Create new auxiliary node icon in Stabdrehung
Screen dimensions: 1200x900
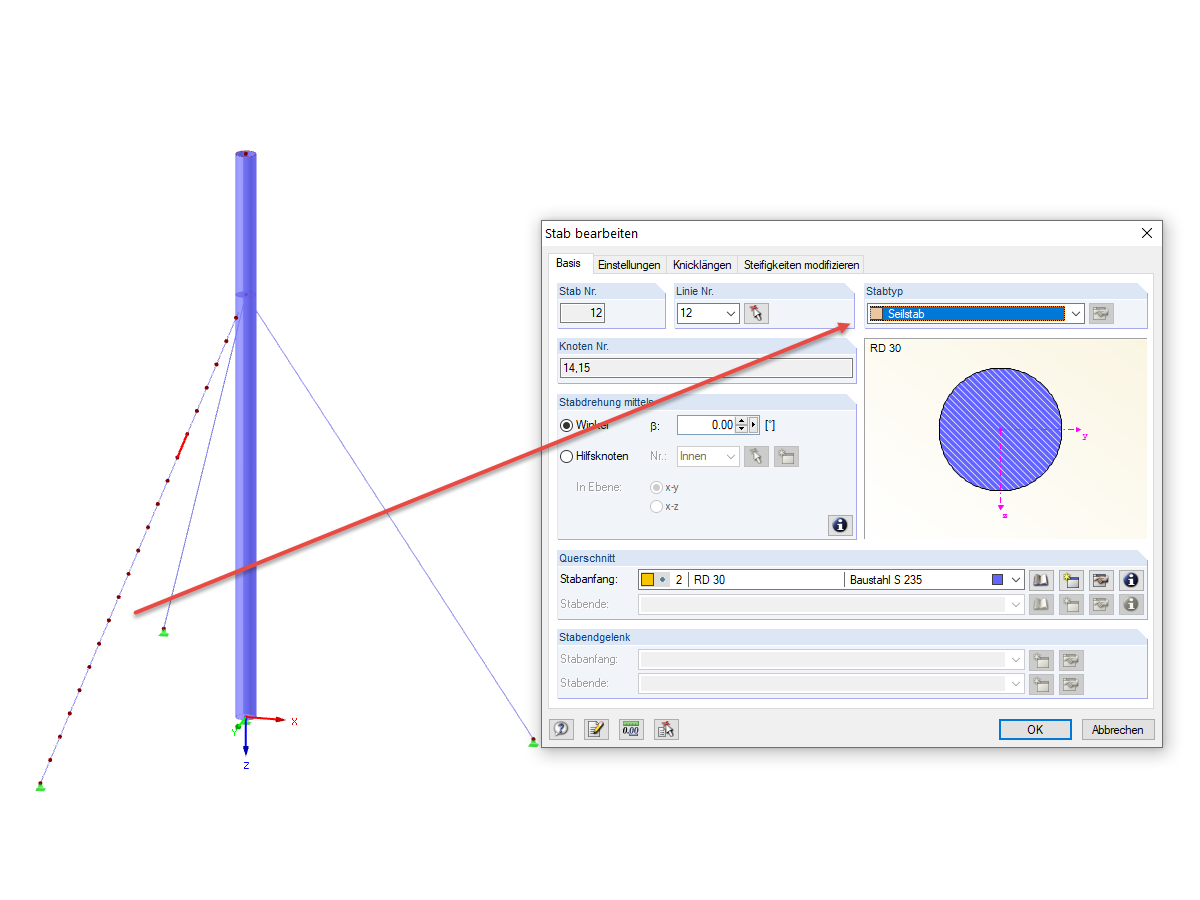point(786,456)
